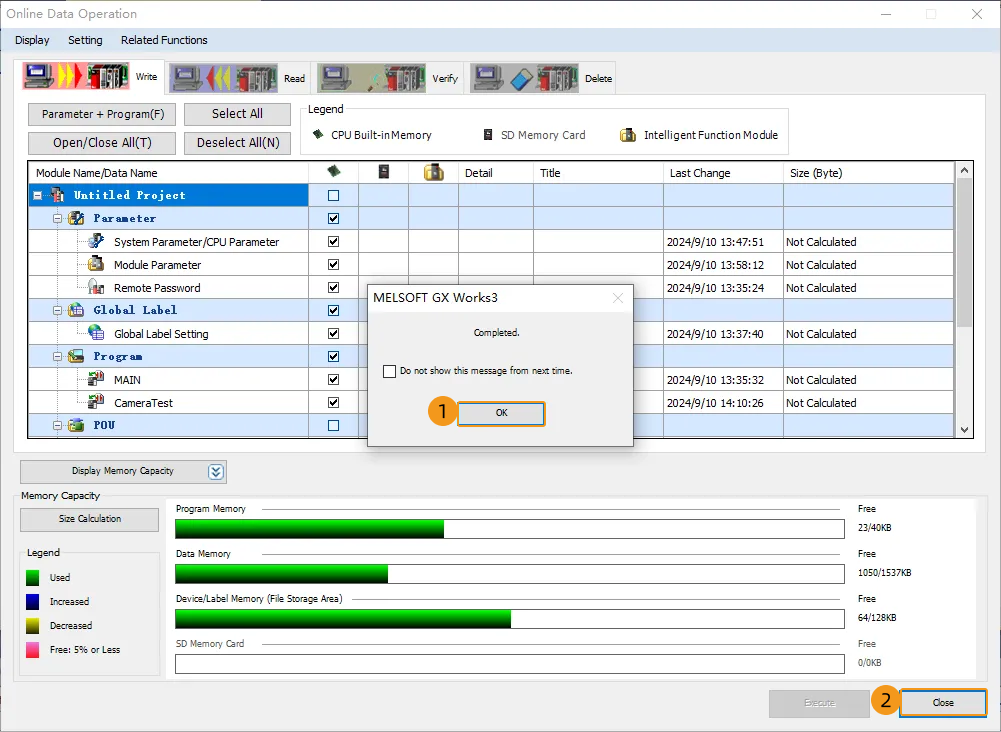Click the data list scrollbar down arrow
1001x732 pixels.
[964, 429]
